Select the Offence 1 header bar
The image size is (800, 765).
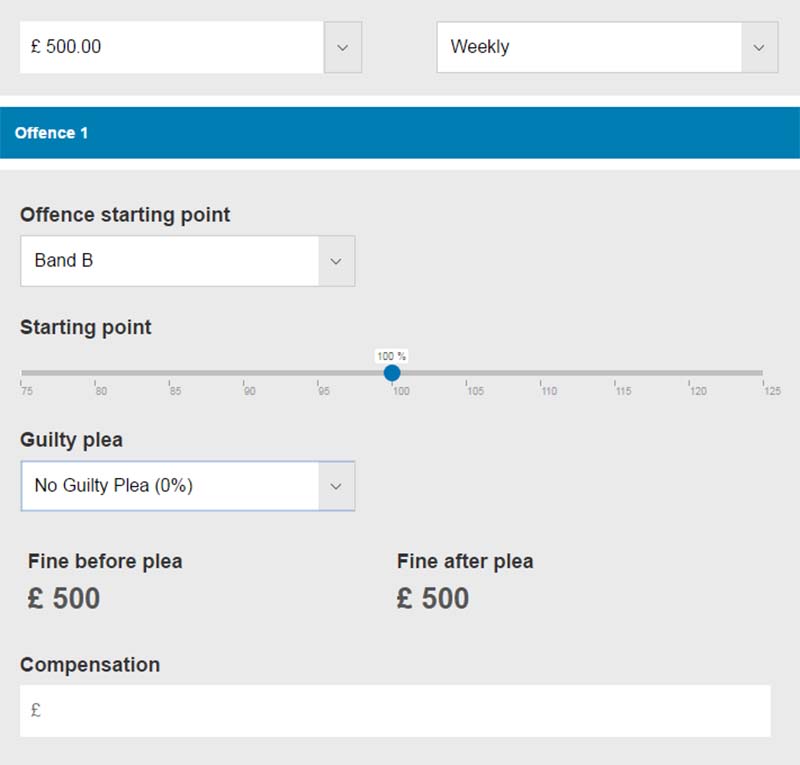click(400, 131)
